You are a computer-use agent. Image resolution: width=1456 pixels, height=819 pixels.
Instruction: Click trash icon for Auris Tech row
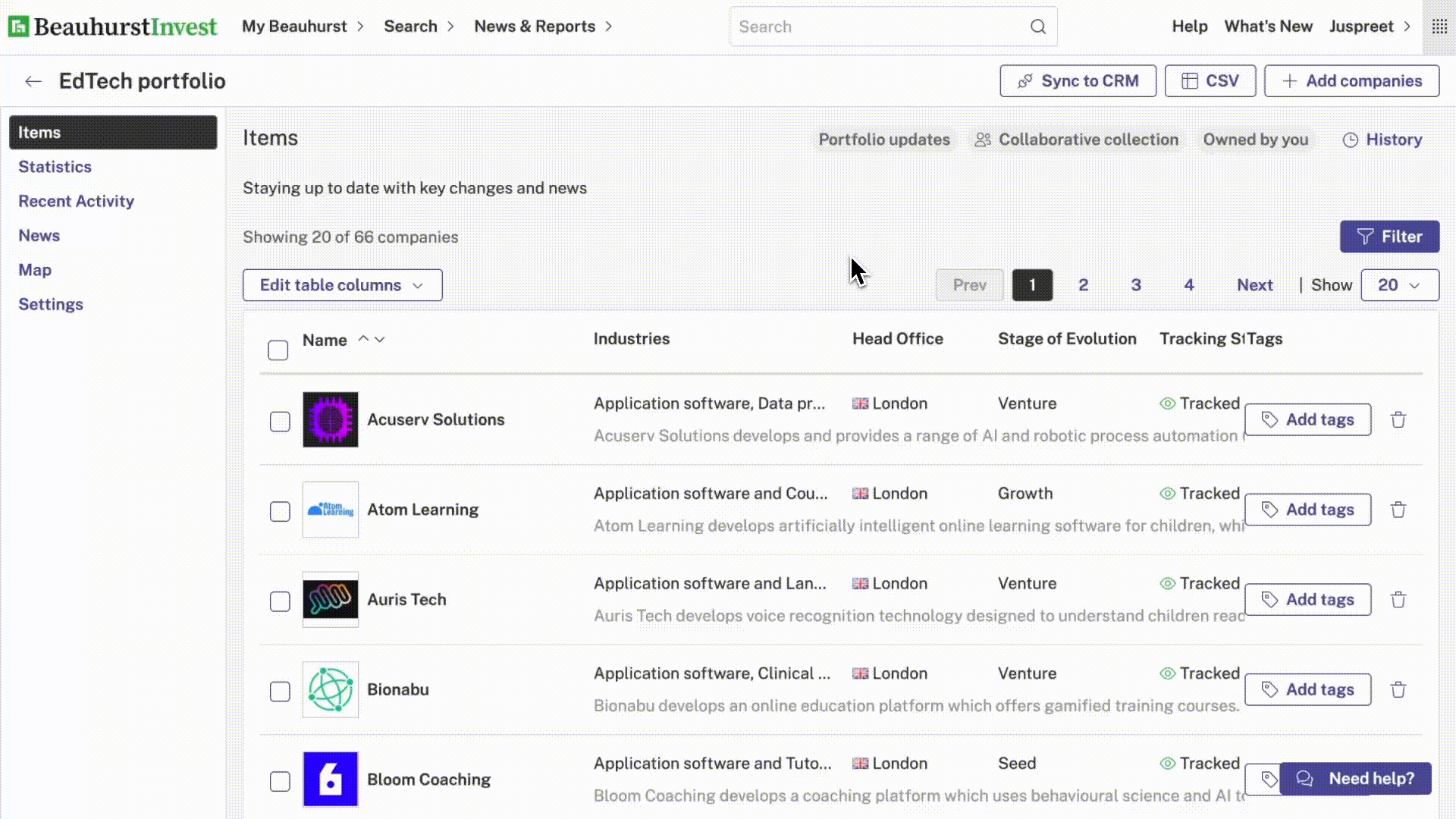(1398, 600)
